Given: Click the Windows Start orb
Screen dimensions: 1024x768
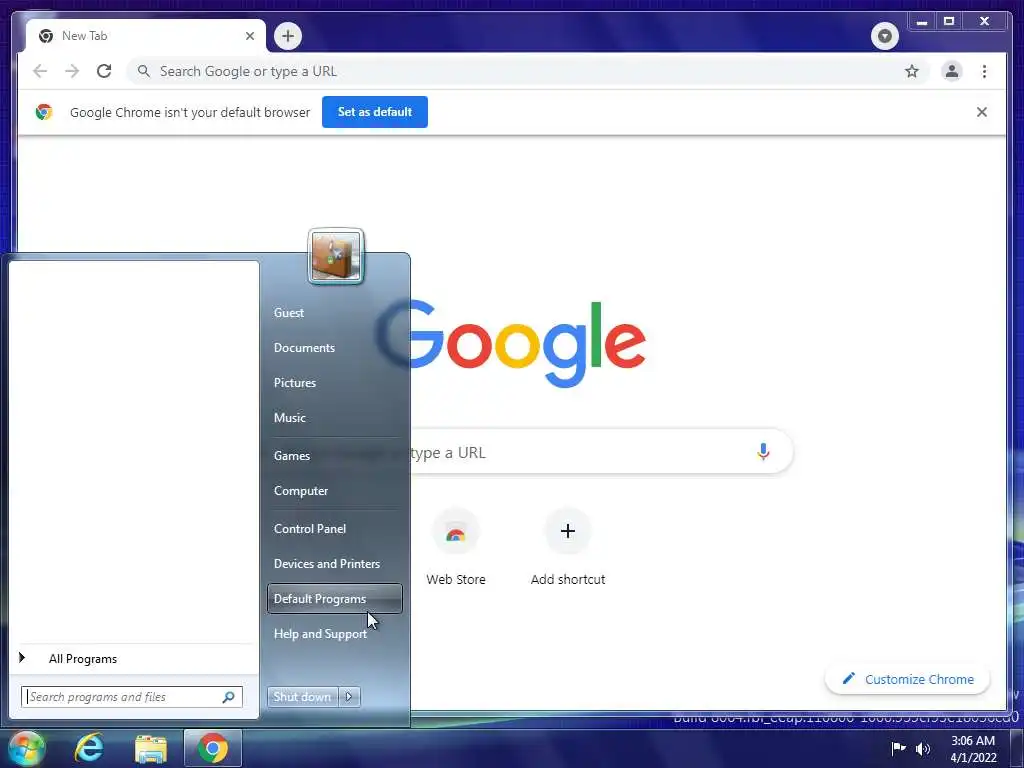Looking at the screenshot, I should [26, 748].
